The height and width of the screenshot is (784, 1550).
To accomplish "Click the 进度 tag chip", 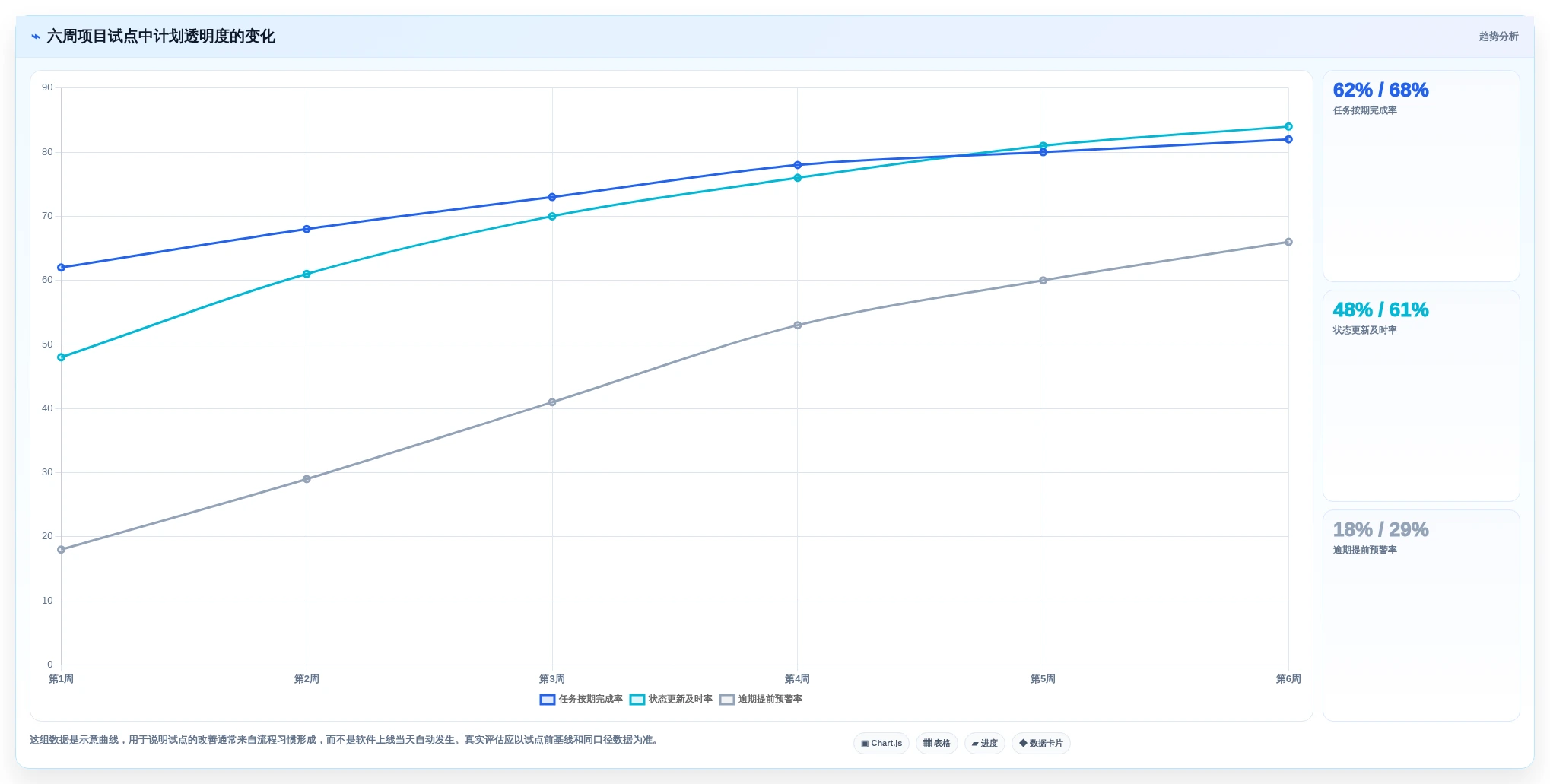I will pyautogui.click(x=984, y=744).
